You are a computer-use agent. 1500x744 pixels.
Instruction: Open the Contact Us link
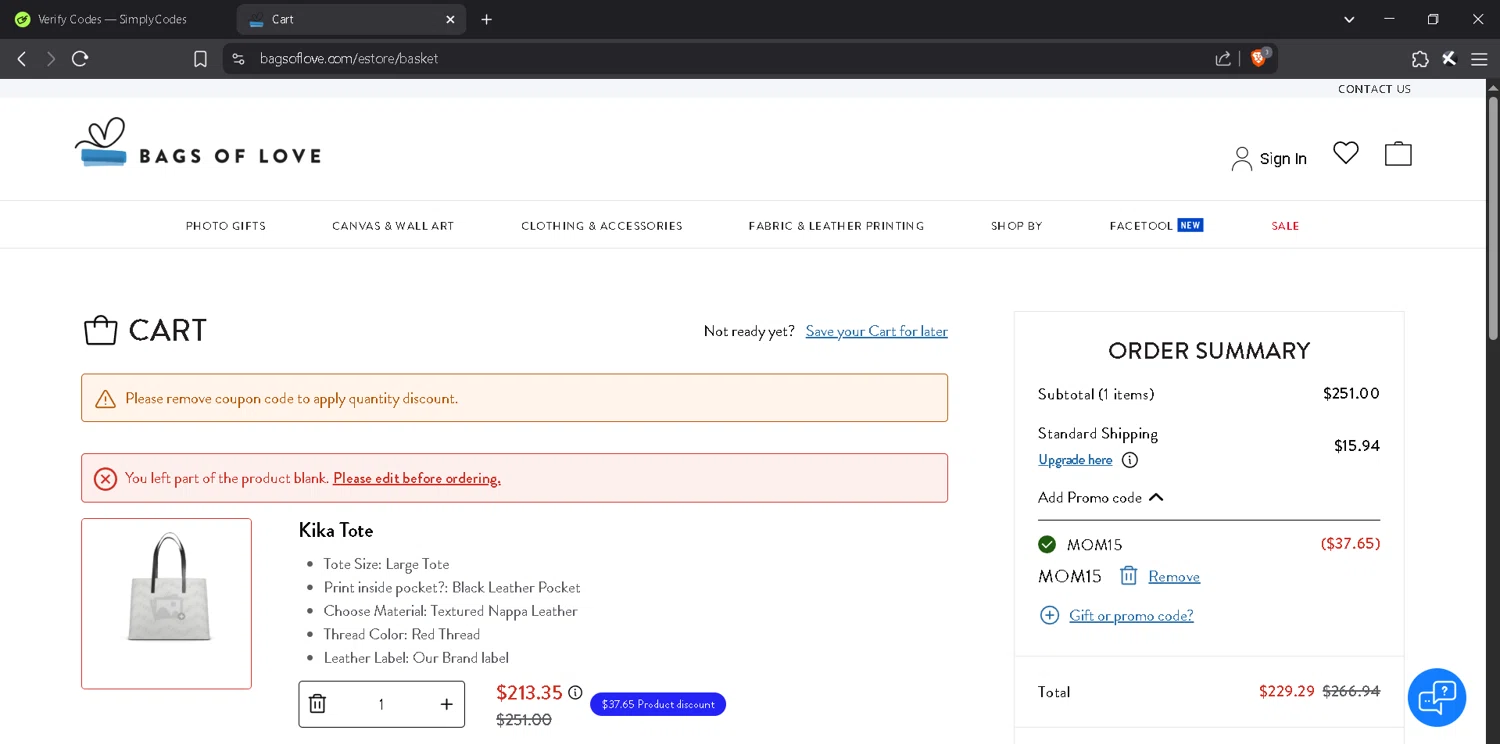(x=1374, y=89)
